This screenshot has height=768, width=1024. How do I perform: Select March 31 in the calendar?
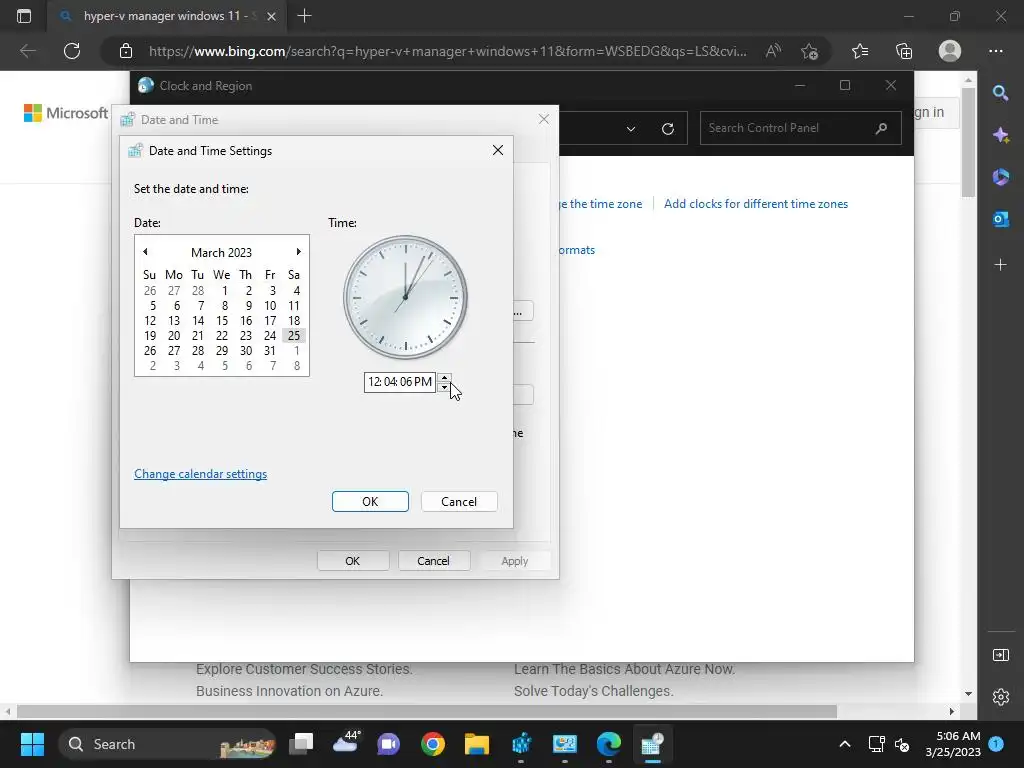click(270, 351)
